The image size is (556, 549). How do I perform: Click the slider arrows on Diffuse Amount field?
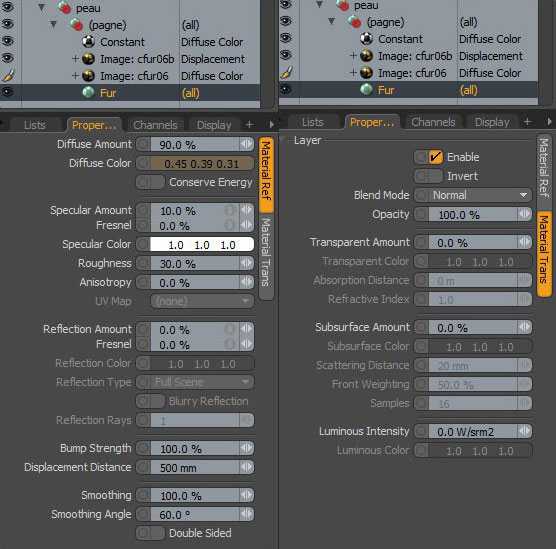(246, 144)
